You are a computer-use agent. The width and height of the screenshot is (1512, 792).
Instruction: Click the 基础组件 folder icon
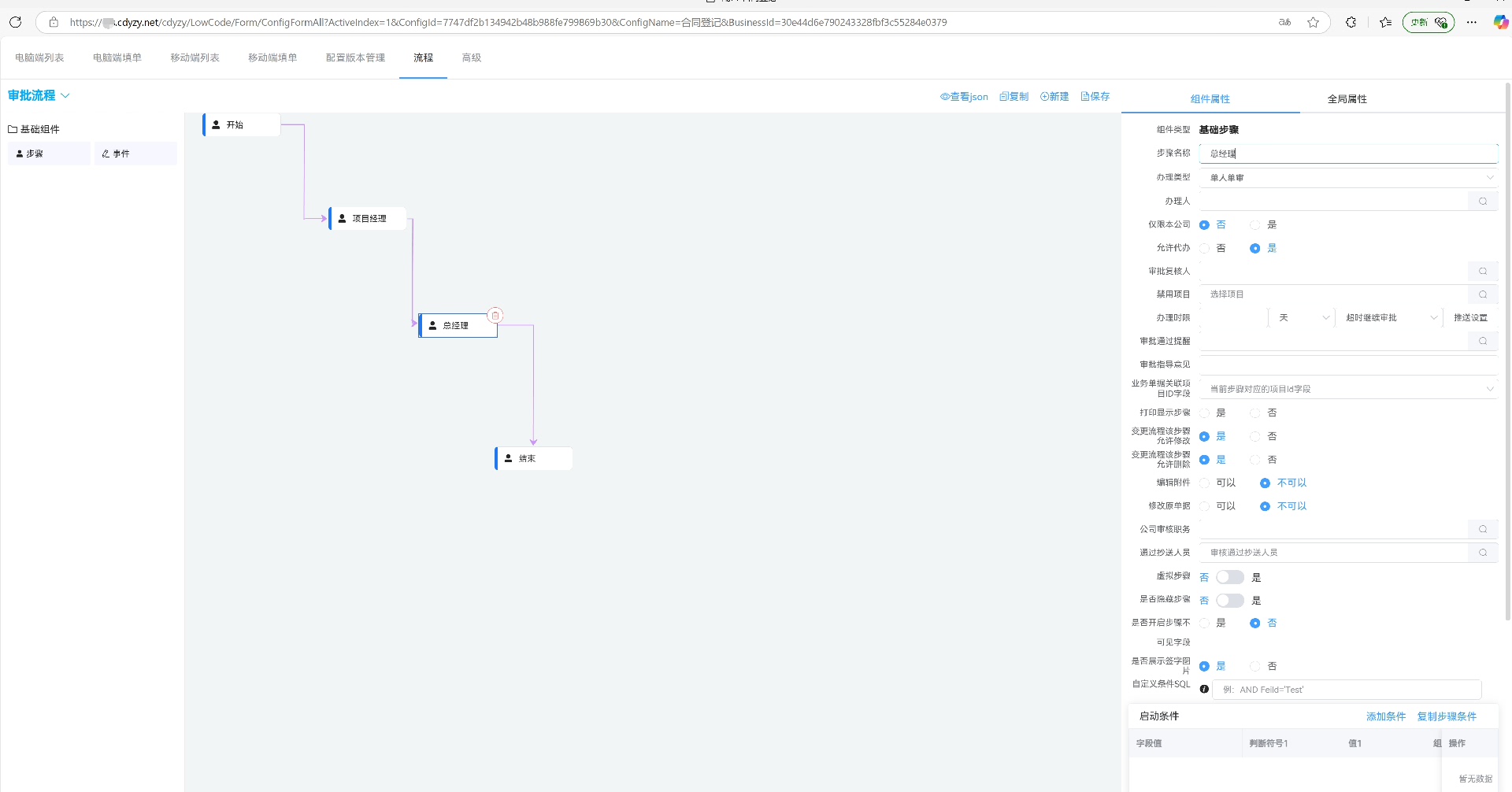pyautogui.click(x=13, y=129)
